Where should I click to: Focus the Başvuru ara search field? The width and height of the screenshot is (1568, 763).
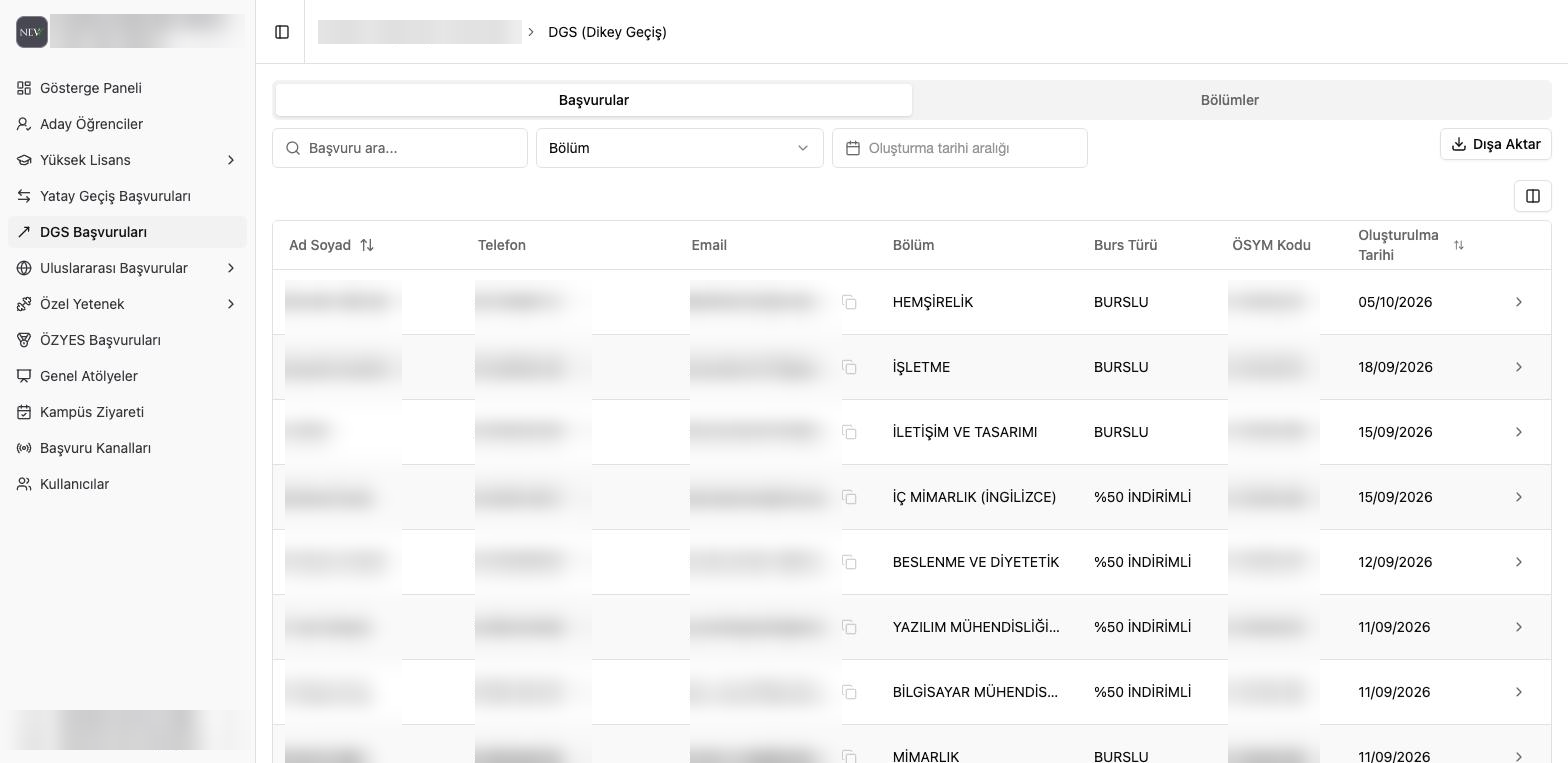click(400, 148)
